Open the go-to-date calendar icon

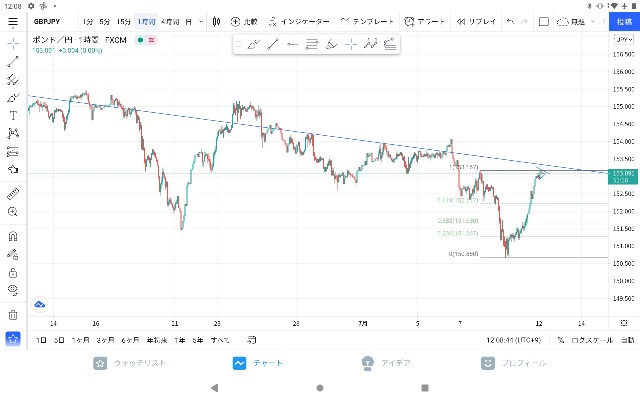pos(252,340)
